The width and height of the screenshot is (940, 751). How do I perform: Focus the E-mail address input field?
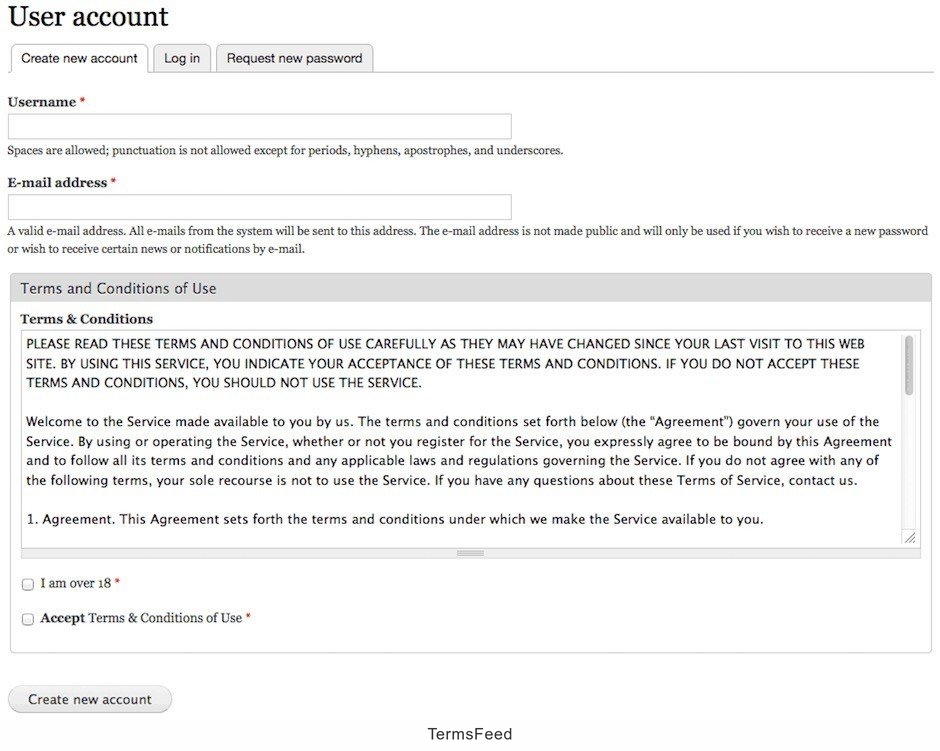tap(260, 207)
